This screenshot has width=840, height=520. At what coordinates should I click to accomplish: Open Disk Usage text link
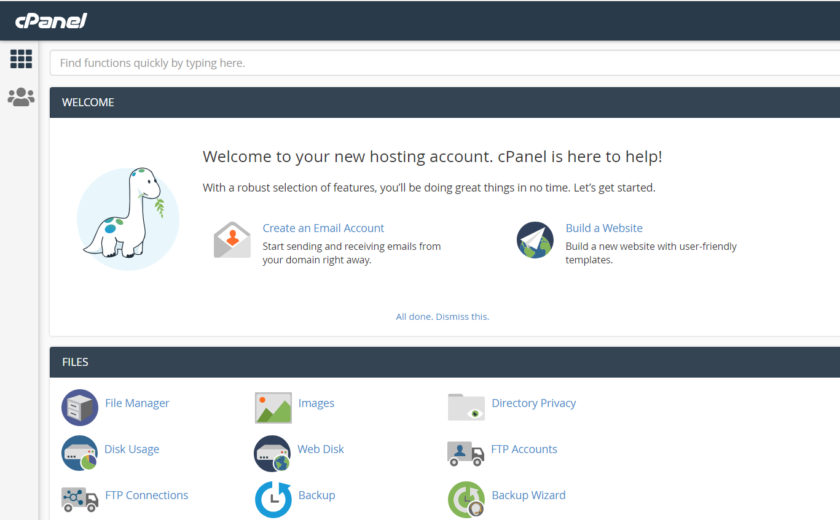[132, 449]
